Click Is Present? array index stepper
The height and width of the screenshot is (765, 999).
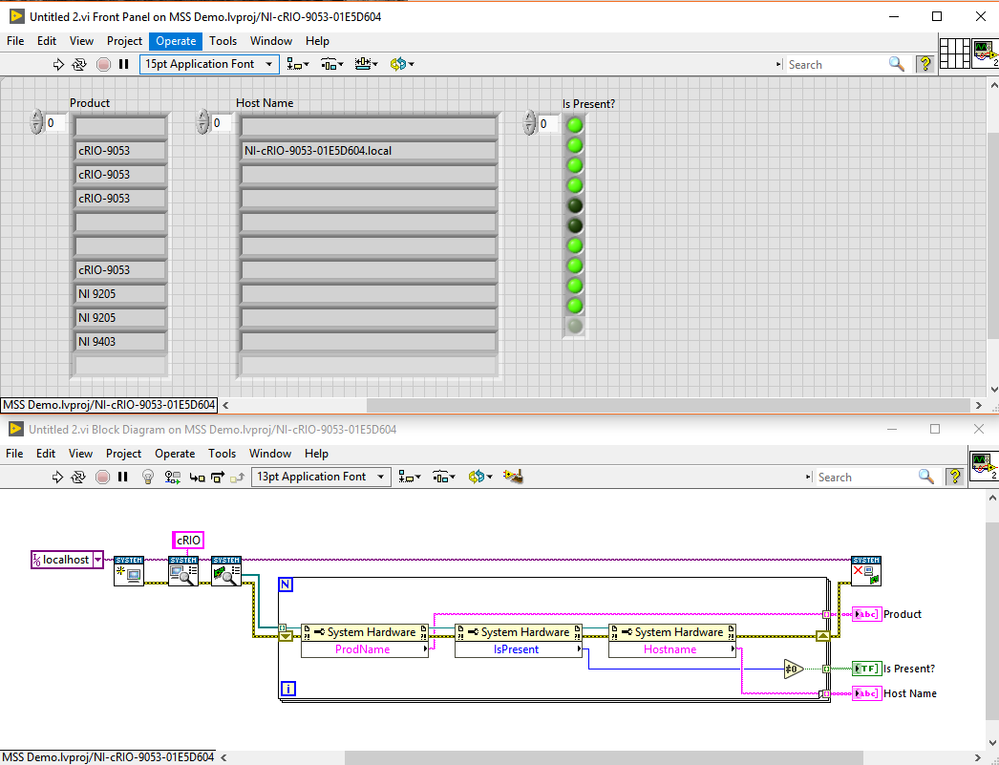[529, 122]
